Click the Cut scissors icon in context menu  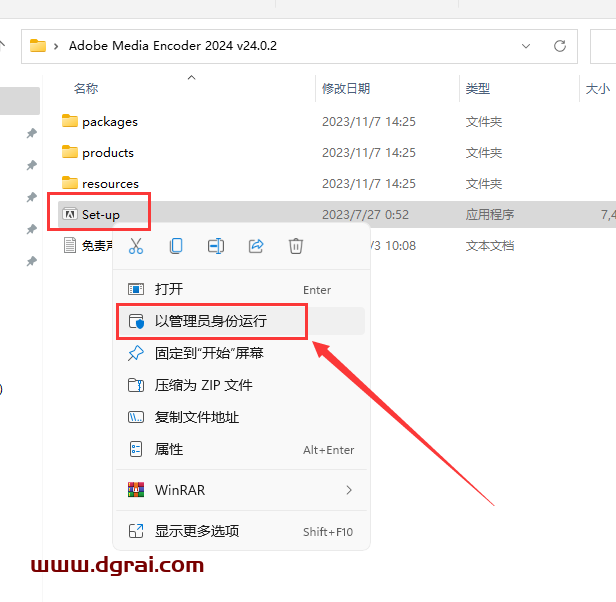[136, 246]
